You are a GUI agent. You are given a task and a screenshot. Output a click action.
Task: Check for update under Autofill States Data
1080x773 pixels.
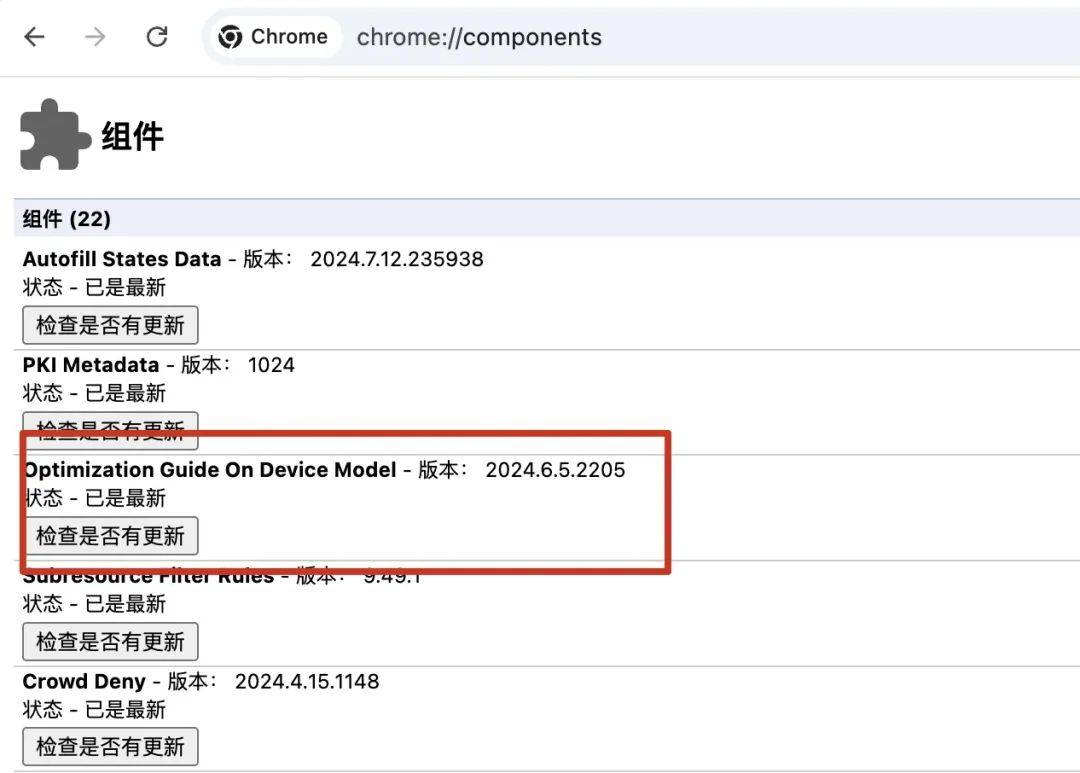click(110, 325)
